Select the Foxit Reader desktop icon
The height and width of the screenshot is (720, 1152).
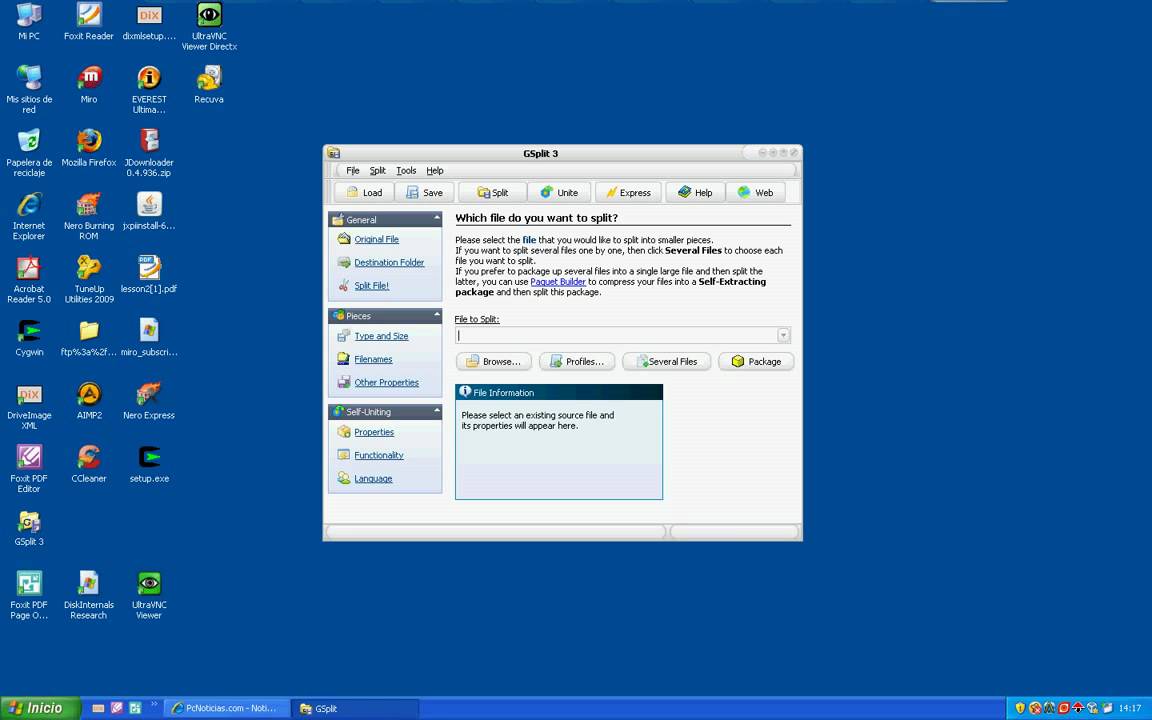[x=89, y=22]
